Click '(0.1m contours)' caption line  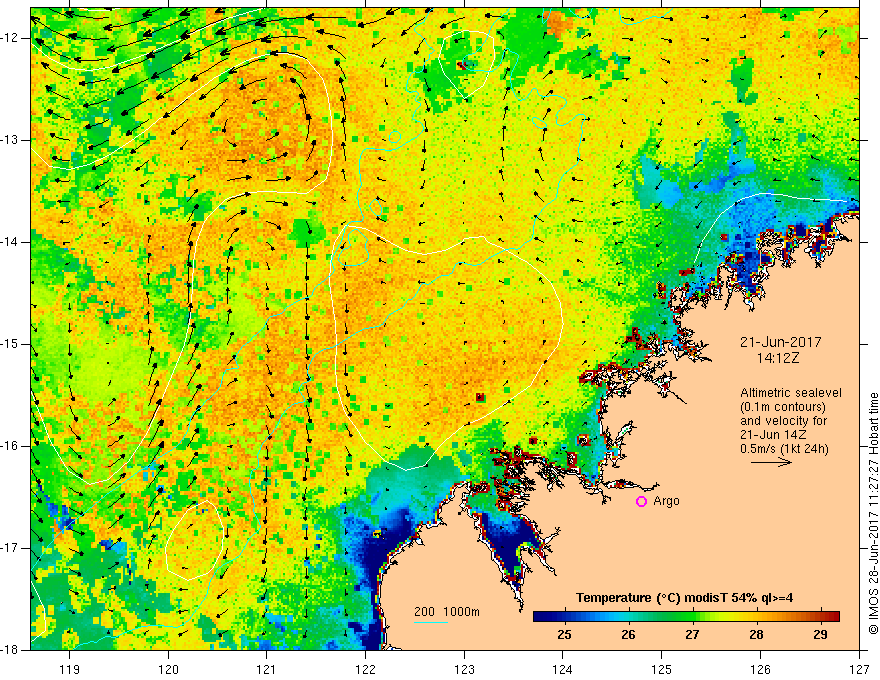(x=782, y=407)
